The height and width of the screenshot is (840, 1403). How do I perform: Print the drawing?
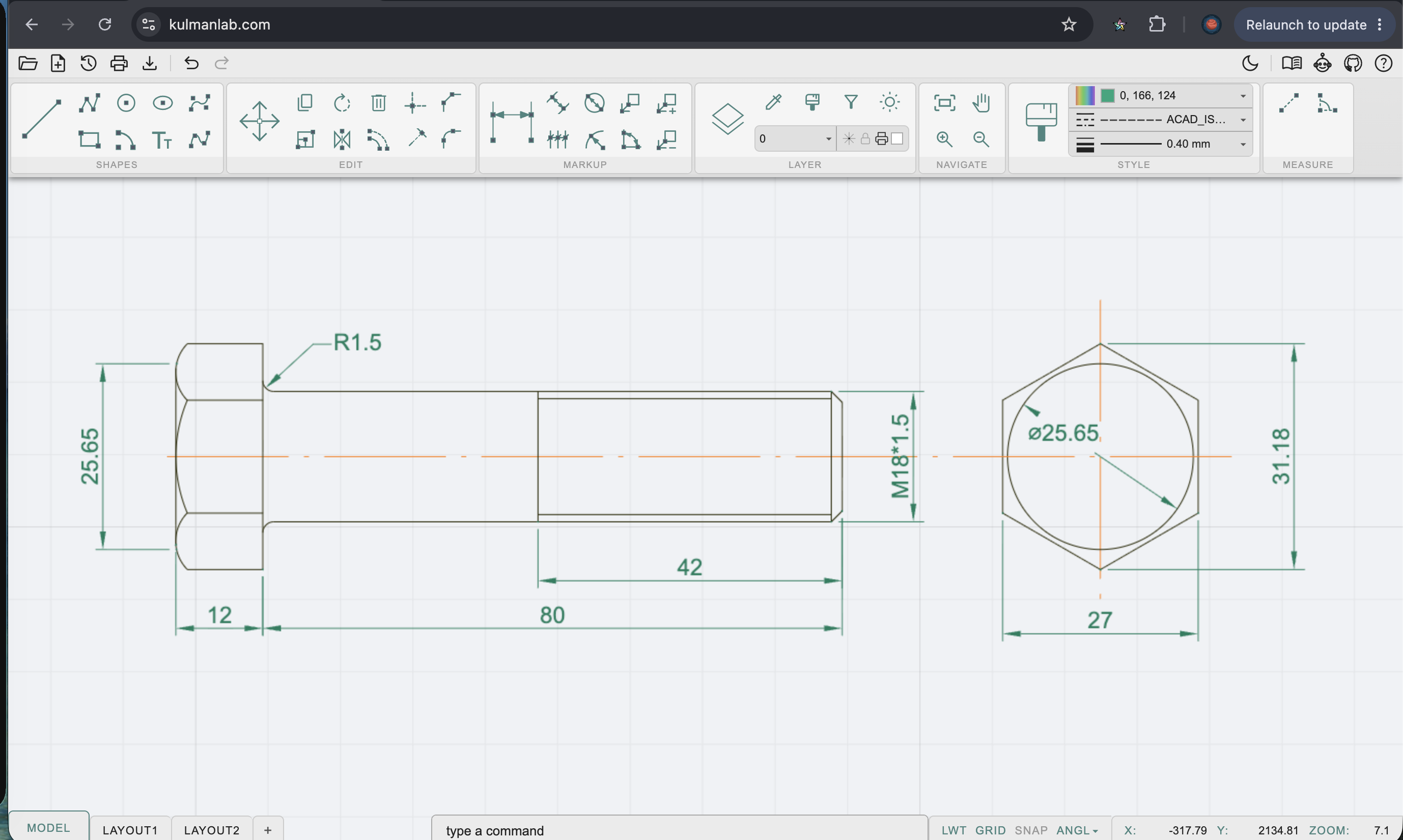(x=119, y=63)
